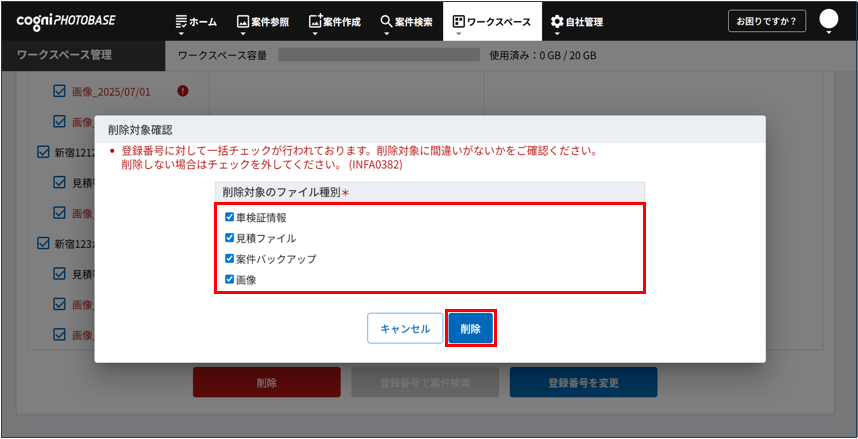Uncheck the 見積ファイル checkbox
This screenshot has height=439, width=858.
(x=230, y=238)
